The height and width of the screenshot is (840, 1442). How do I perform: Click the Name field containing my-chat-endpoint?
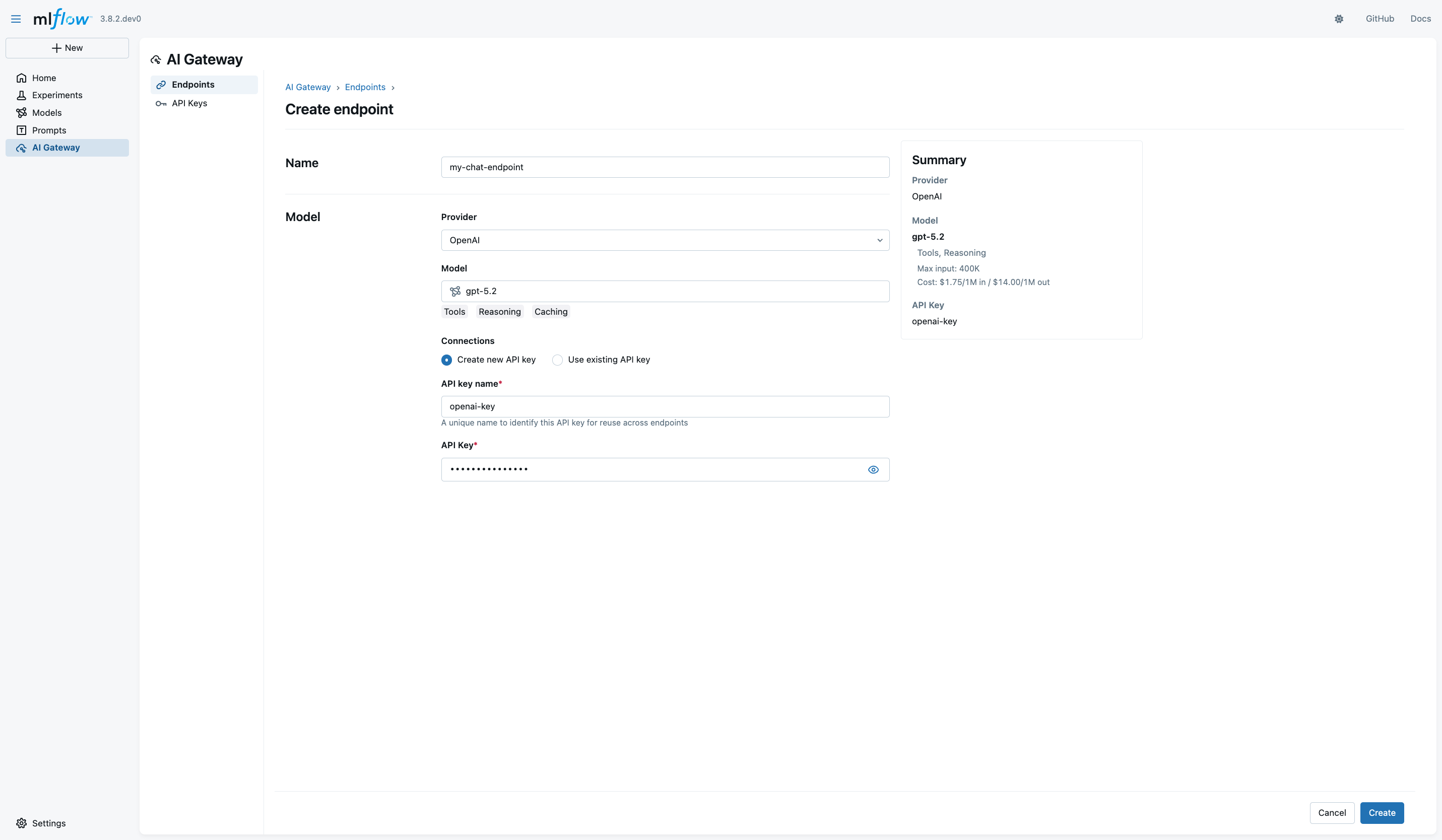point(665,167)
